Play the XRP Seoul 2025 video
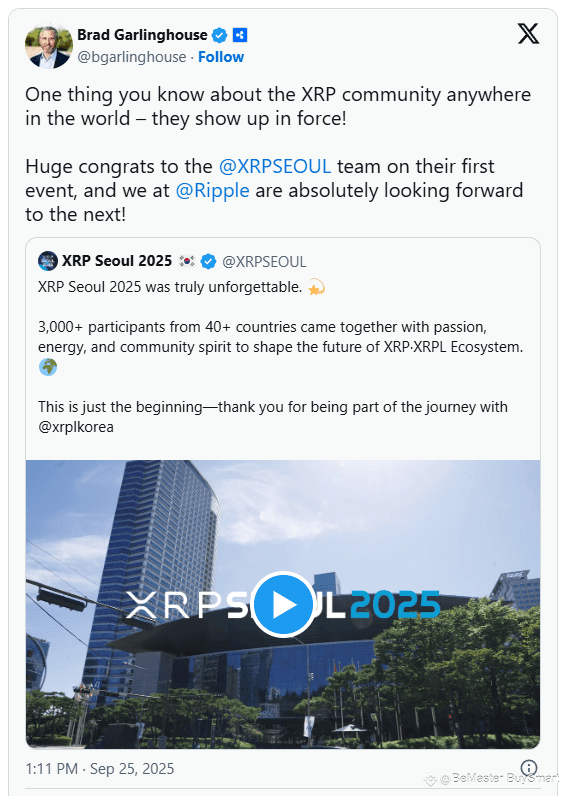567x796 pixels. 283,604
